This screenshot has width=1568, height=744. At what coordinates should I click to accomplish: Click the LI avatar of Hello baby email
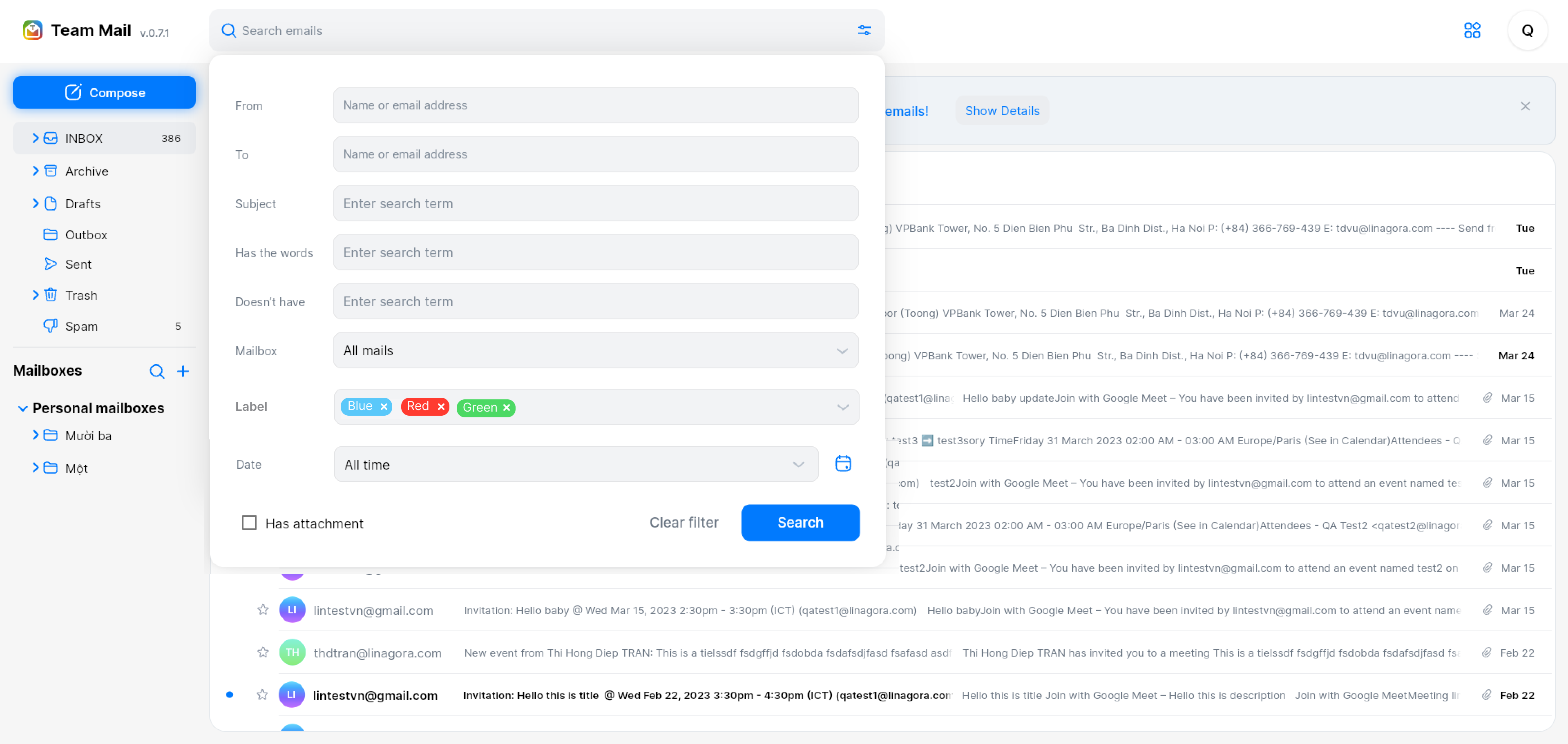pos(292,610)
